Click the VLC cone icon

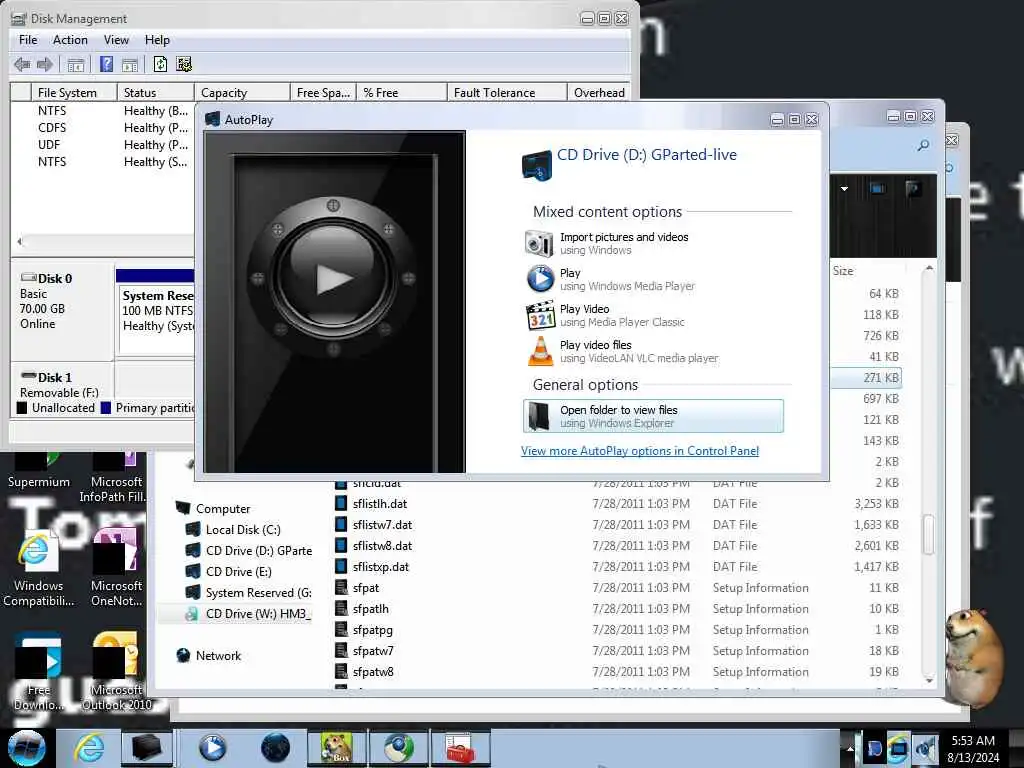540,351
